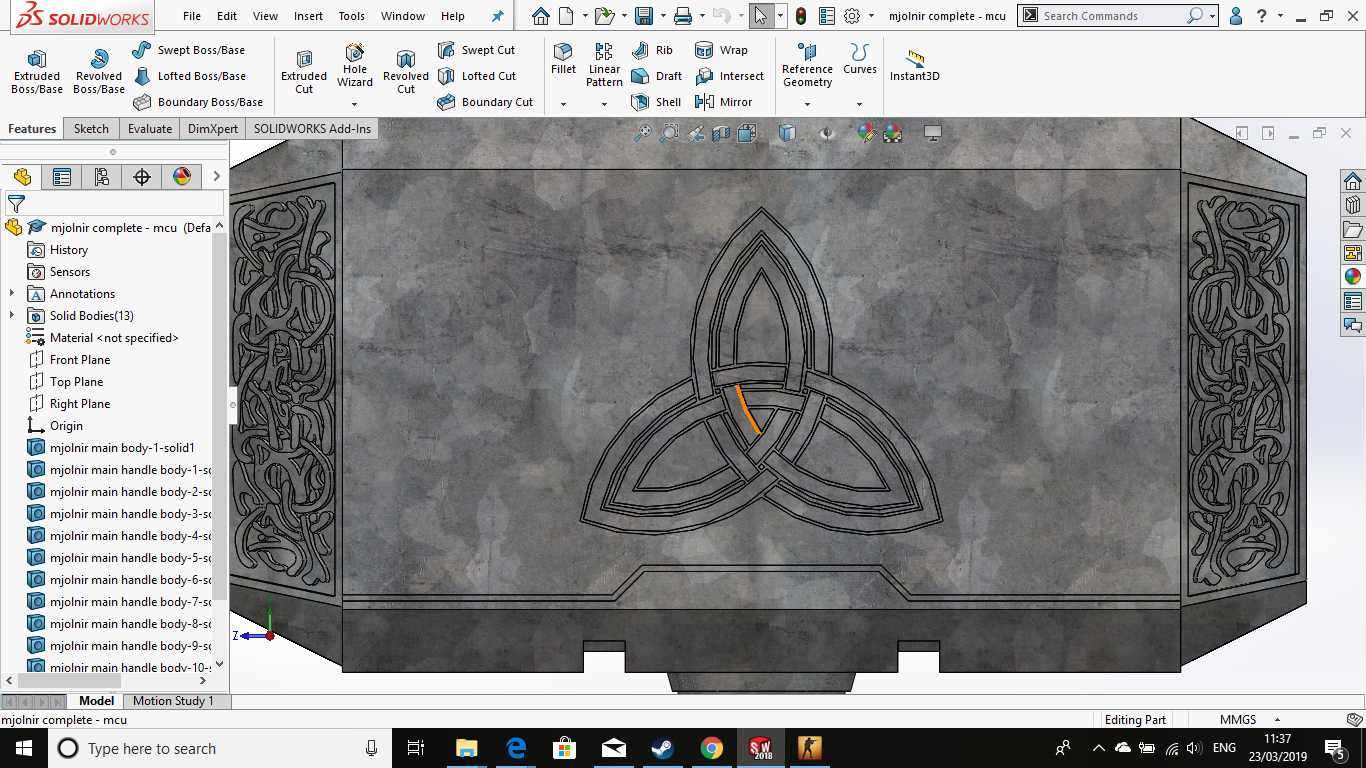Click the Hole Wizard icon
1366x768 pixels.
(355, 52)
